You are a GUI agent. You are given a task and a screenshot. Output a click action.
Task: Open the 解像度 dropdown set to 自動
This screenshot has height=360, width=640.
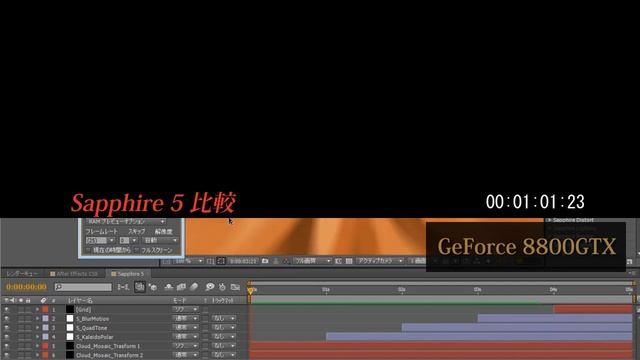160,240
